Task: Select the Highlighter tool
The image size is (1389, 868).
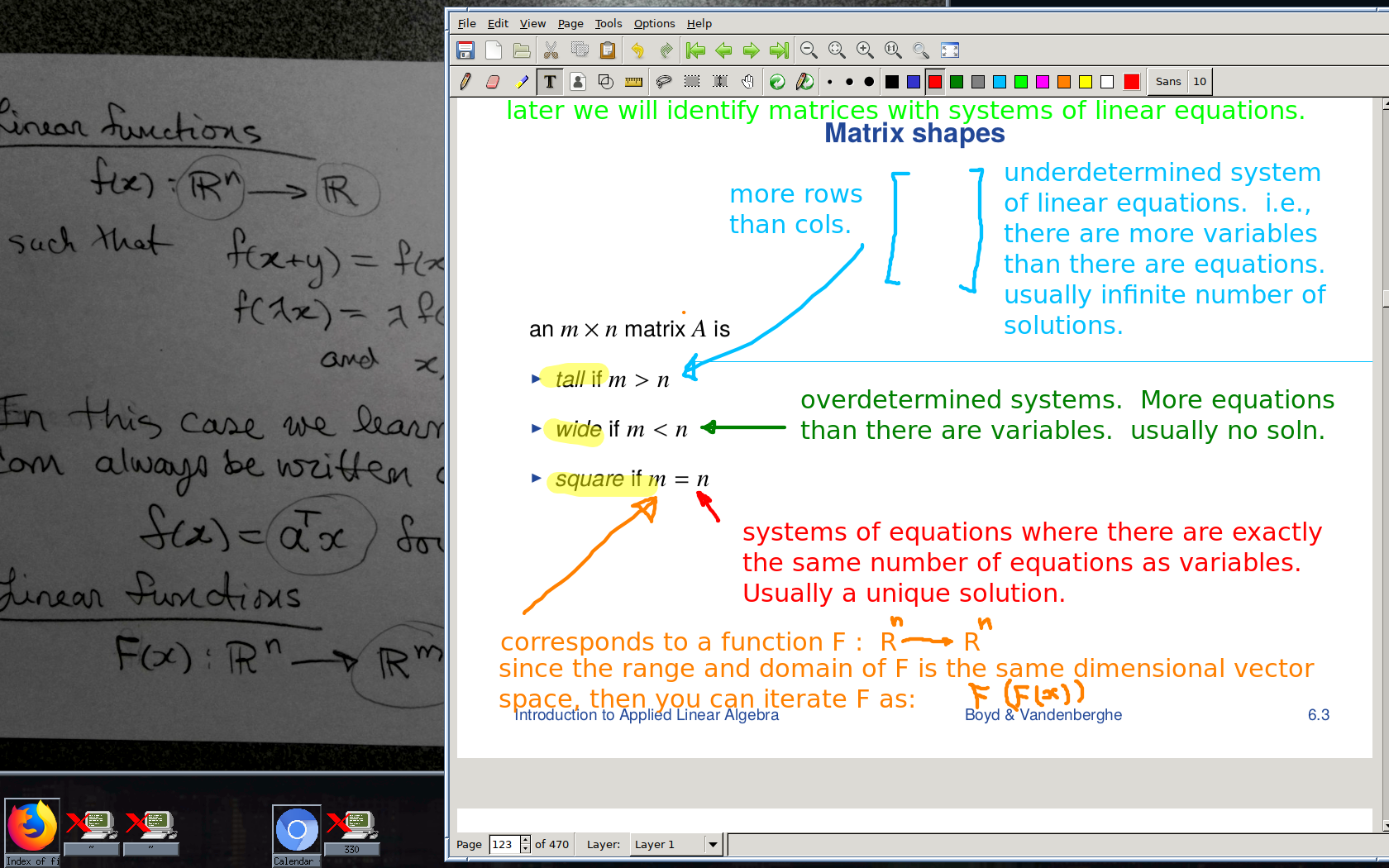Action: pos(522,82)
